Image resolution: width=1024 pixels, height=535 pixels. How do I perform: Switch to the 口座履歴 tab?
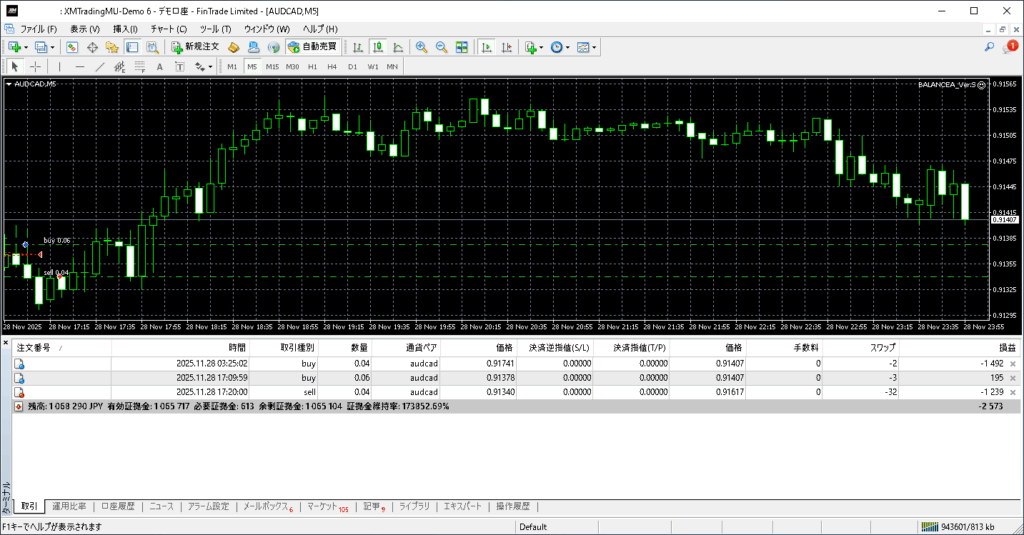tap(117, 507)
